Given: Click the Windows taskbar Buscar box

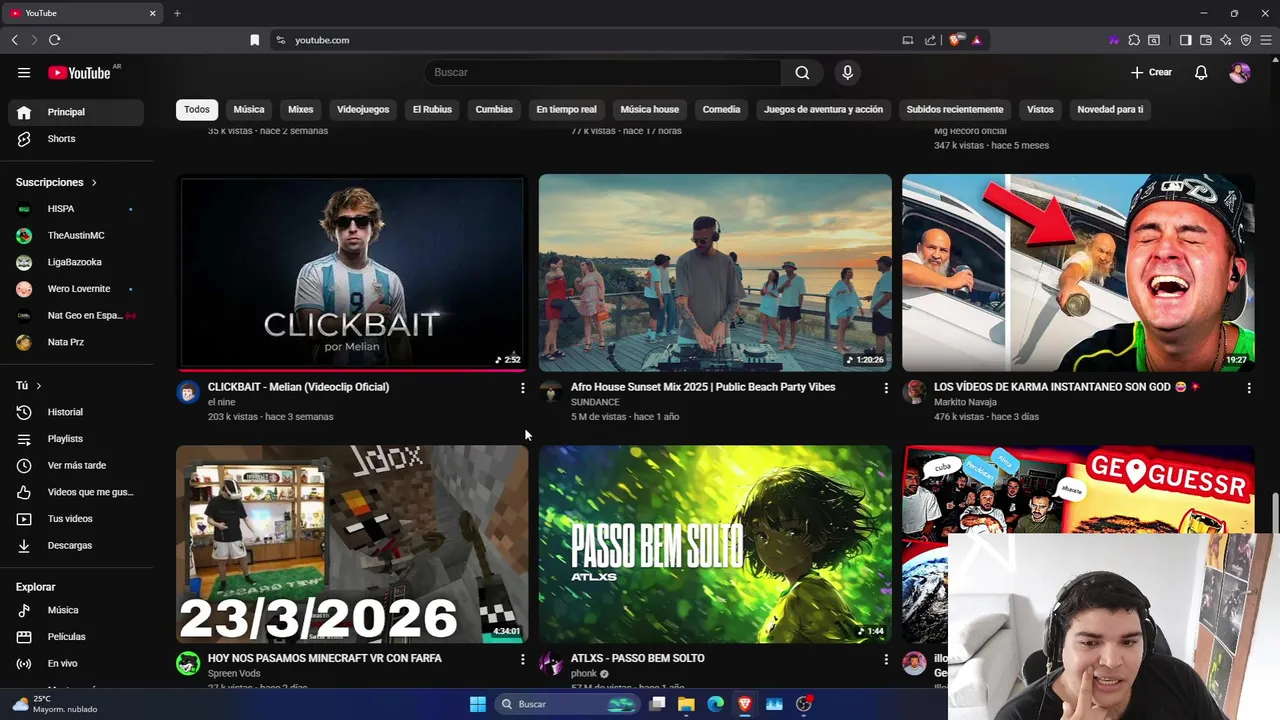Looking at the screenshot, I should (x=567, y=704).
